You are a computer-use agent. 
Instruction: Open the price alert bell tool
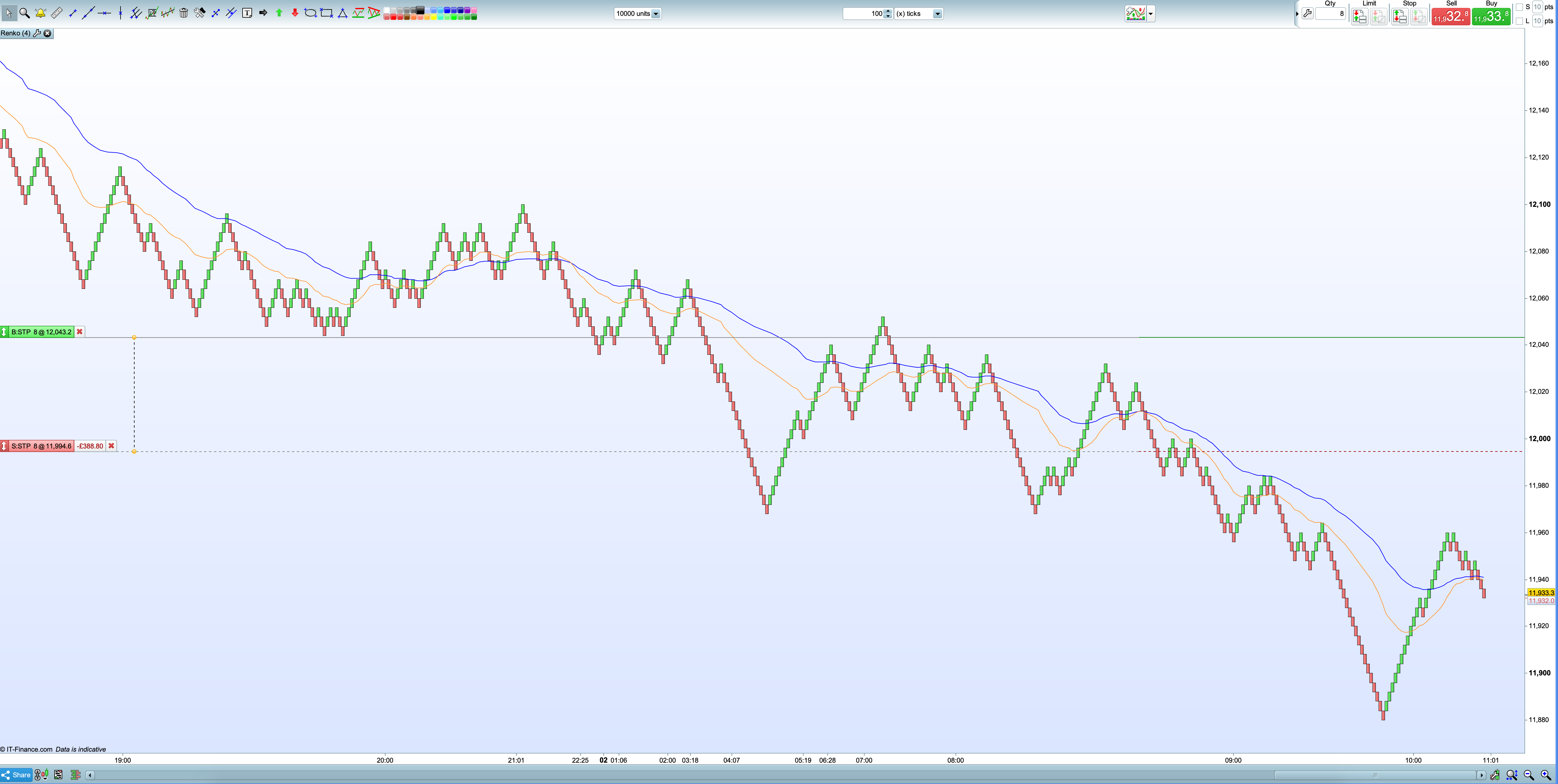(41, 13)
